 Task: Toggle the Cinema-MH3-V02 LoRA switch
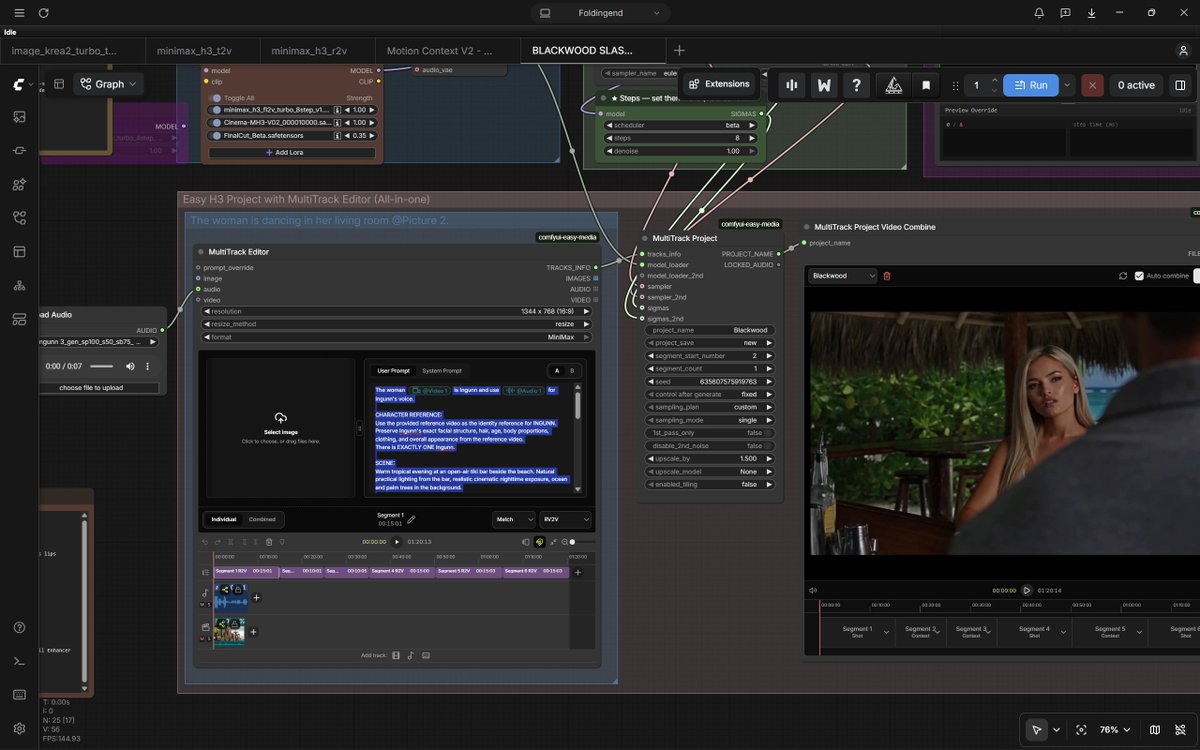click(x=217, y=122)
